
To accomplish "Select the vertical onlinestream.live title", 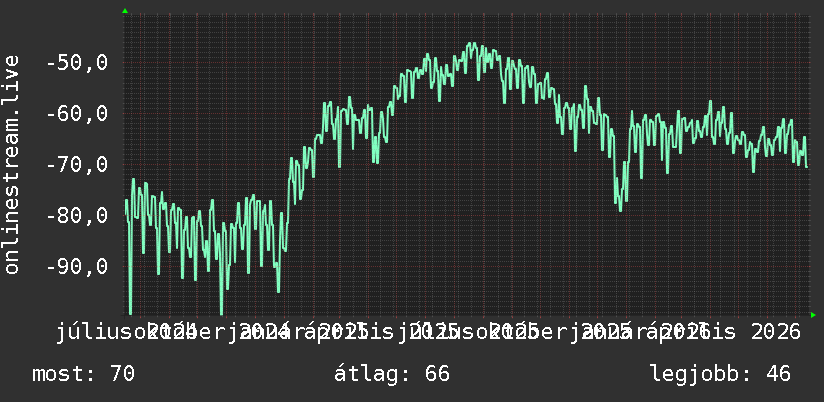I will 11,164.
